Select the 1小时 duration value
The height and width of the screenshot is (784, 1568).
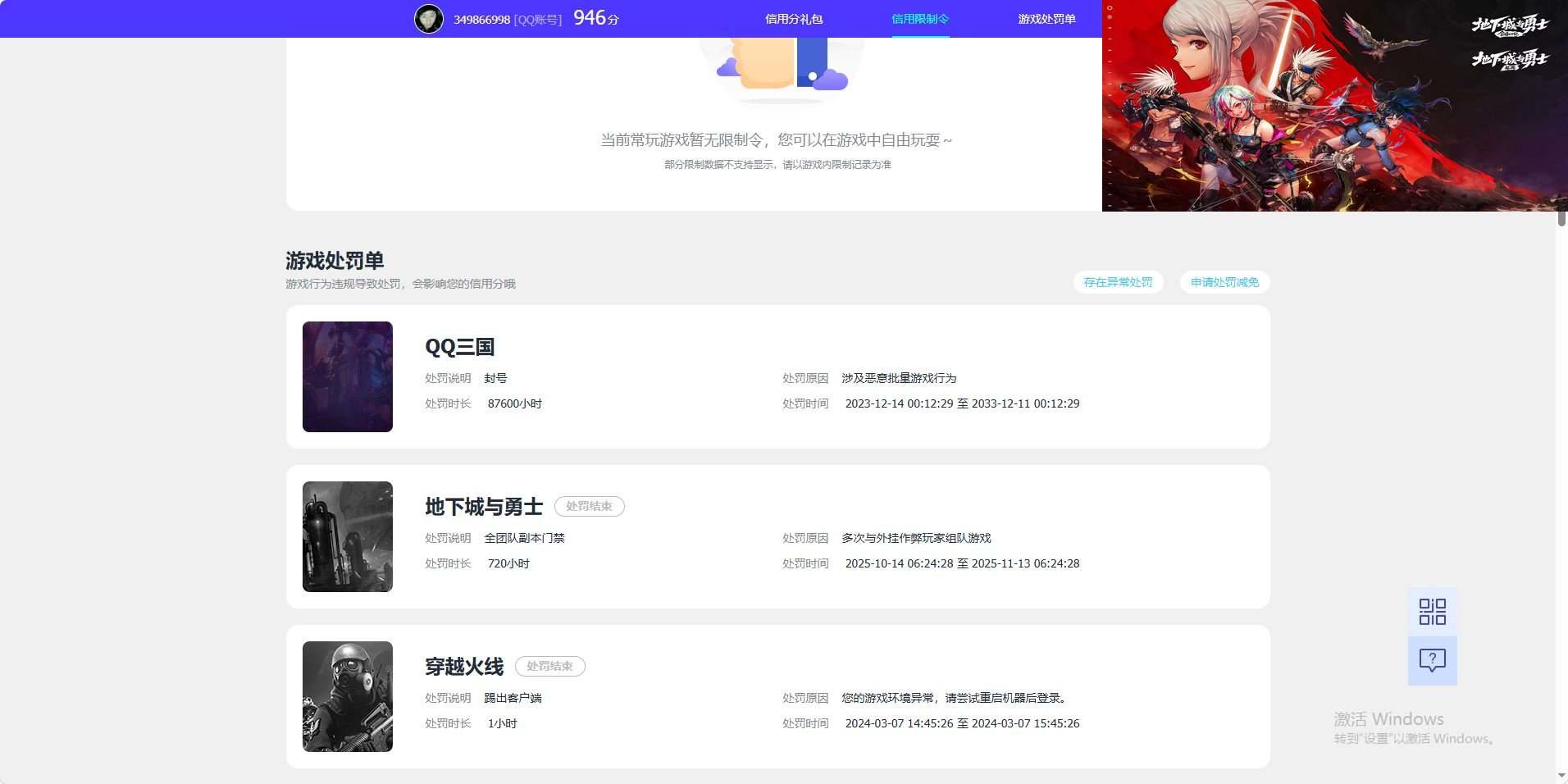(502, 723)
